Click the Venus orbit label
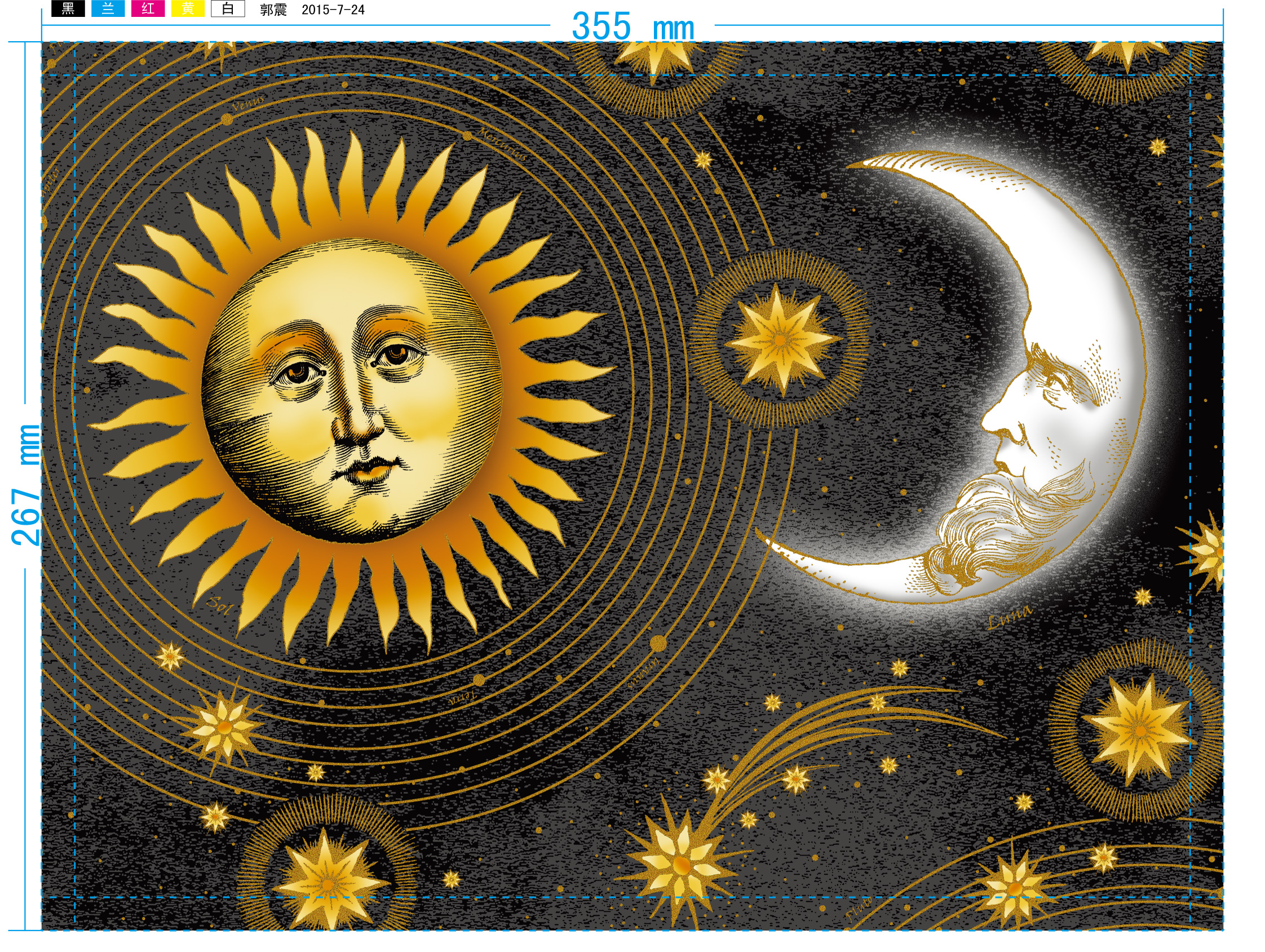This screenshot has height=952, width=1265. (247, 104)
